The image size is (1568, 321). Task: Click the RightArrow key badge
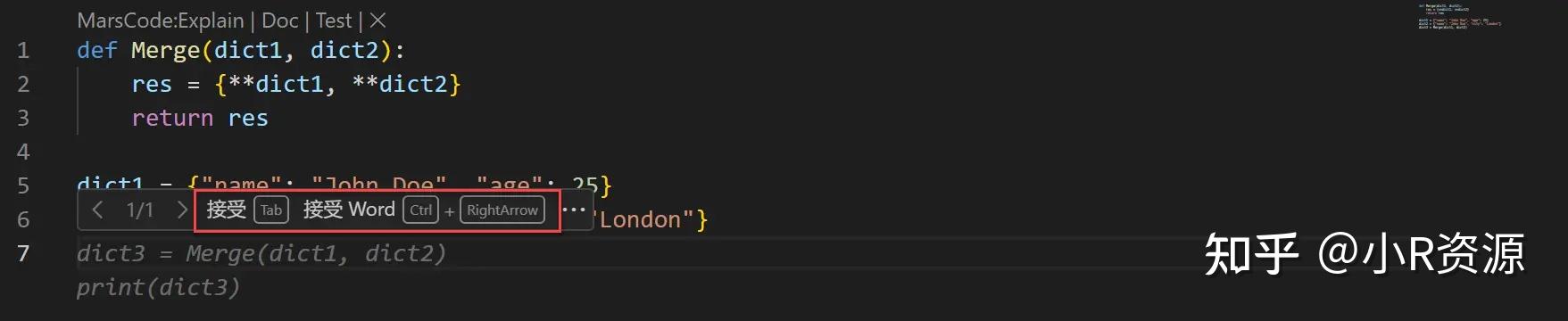[x=502, y=210]
